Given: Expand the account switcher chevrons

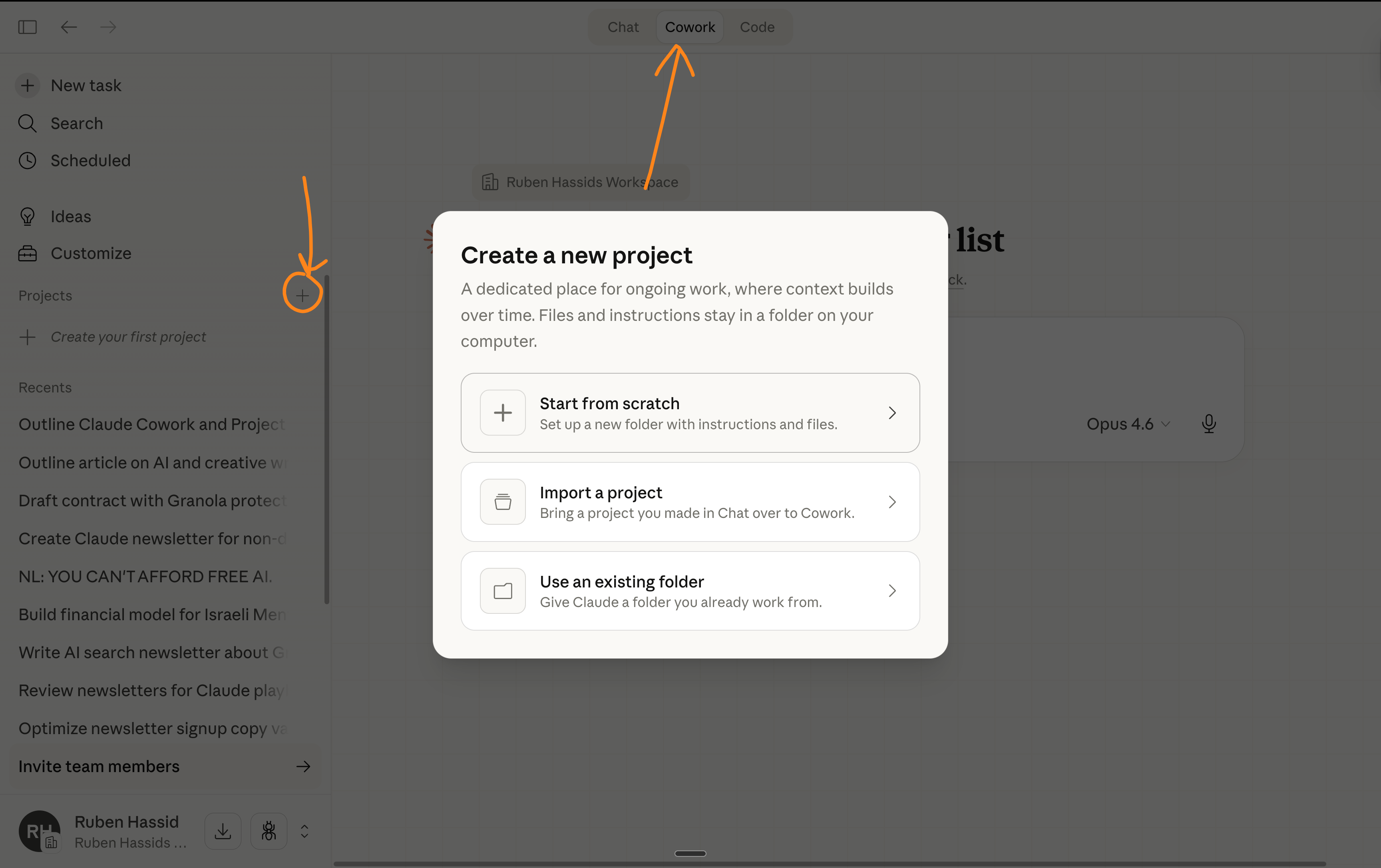Looking at the screenshot, I should tap(304, 831).
